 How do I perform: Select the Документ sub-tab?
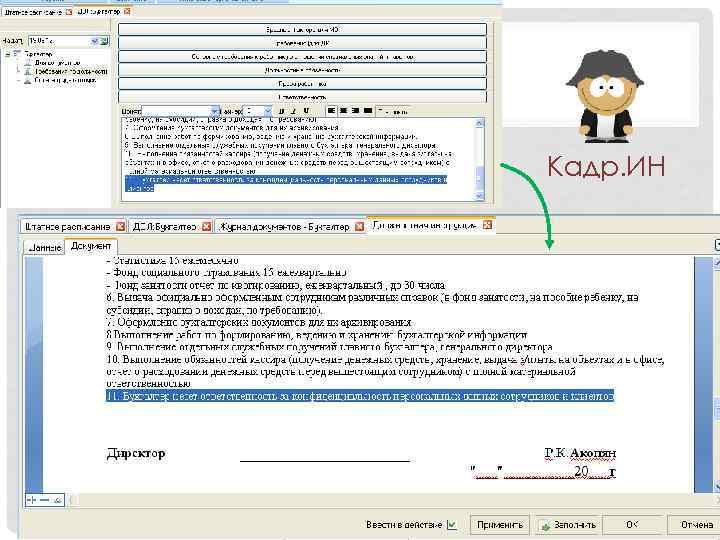pos(91,246)
